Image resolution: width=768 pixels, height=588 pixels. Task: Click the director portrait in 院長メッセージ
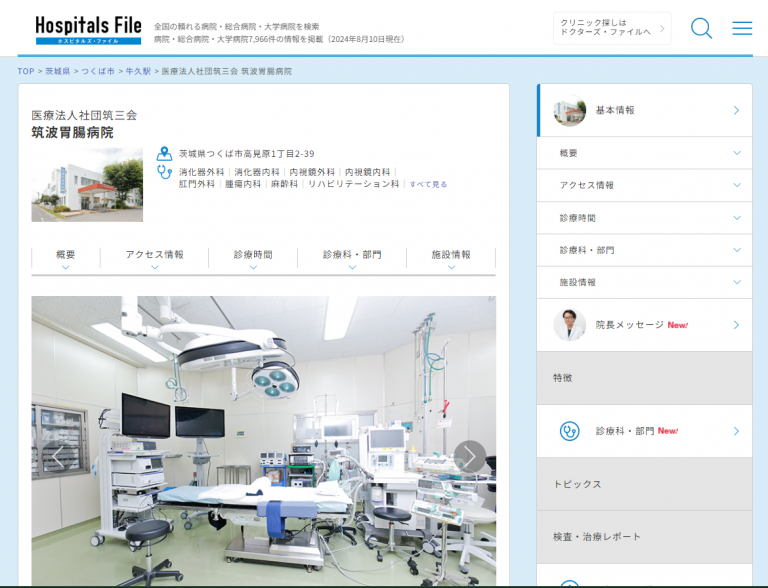click(570, 325)
